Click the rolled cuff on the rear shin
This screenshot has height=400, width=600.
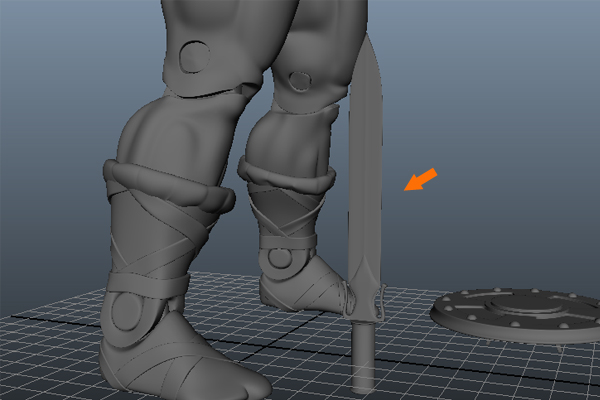287,176
